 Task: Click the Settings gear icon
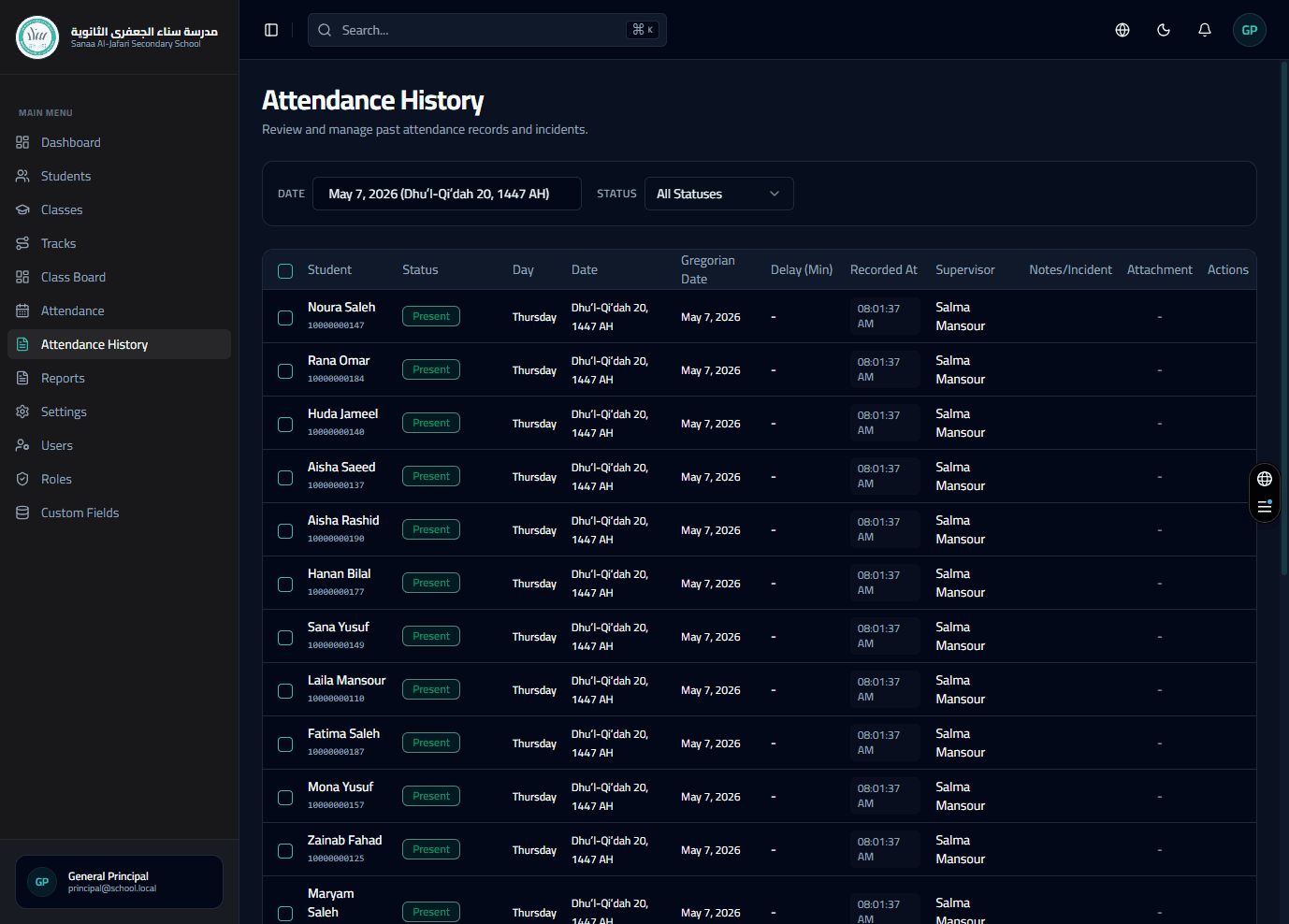click(x=22, y=411)
